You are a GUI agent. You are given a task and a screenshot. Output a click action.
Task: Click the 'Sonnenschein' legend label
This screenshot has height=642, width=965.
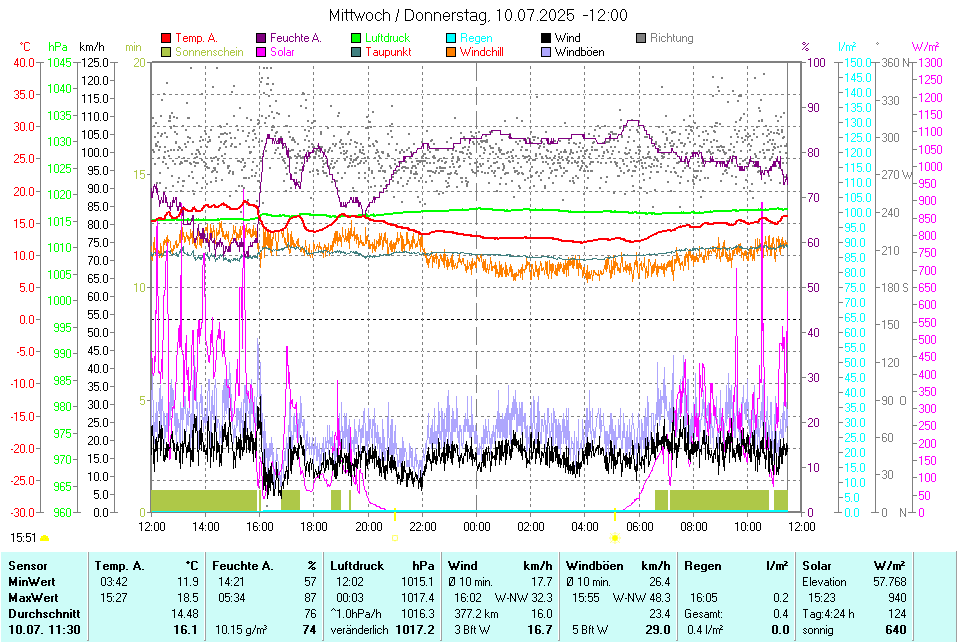pos(209,52)
